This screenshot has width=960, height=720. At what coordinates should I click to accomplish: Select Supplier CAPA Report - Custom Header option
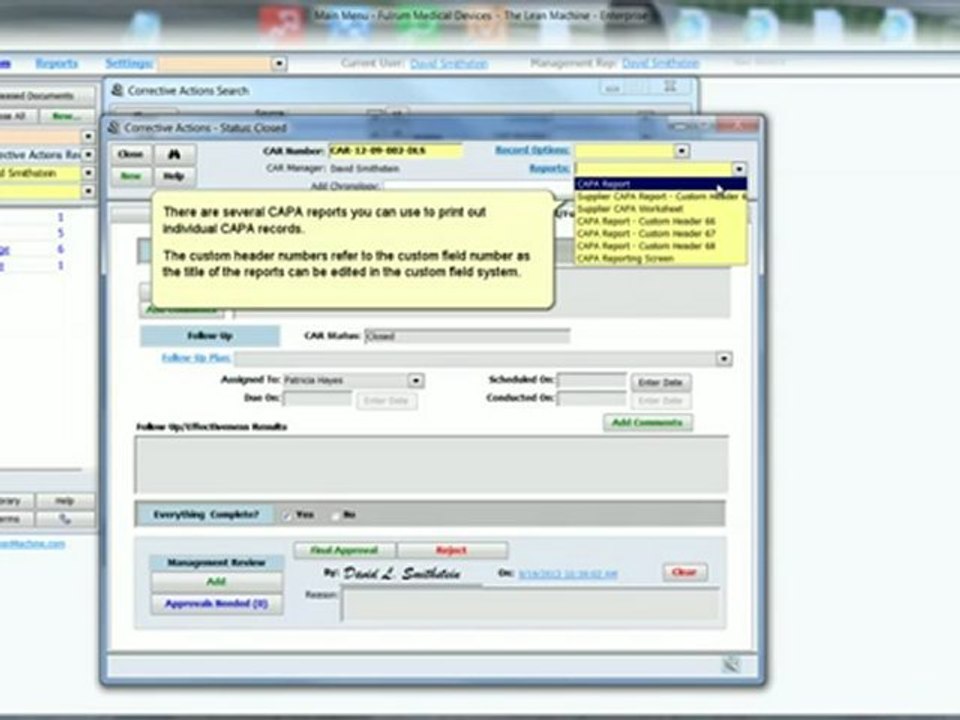pyautogui.click(x=661, y=197)
